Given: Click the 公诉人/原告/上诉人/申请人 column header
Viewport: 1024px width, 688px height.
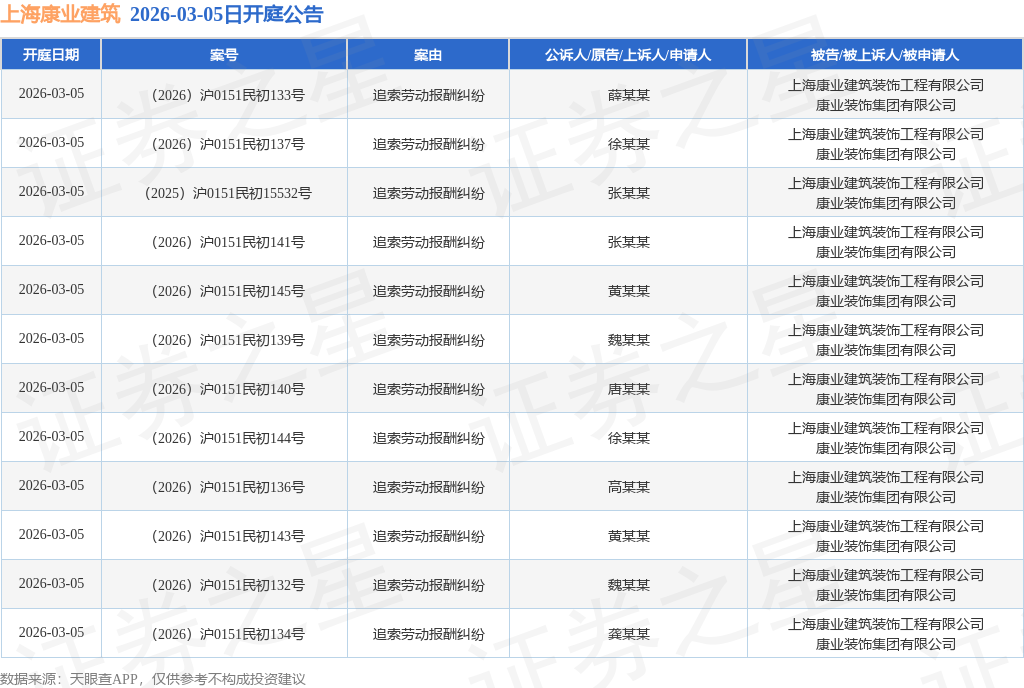Looking at the screenshot, I should point(628,55).
